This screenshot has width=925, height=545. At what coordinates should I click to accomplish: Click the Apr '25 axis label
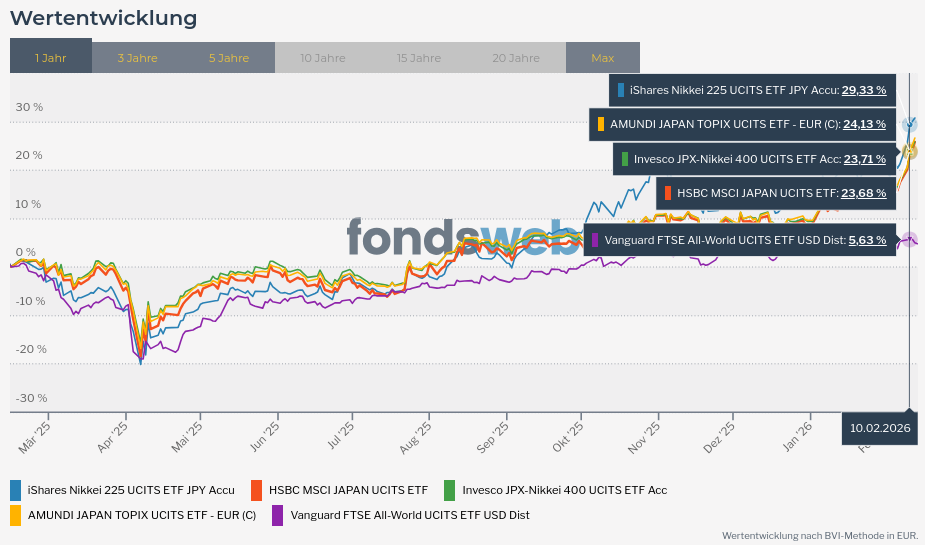(112, 437)
